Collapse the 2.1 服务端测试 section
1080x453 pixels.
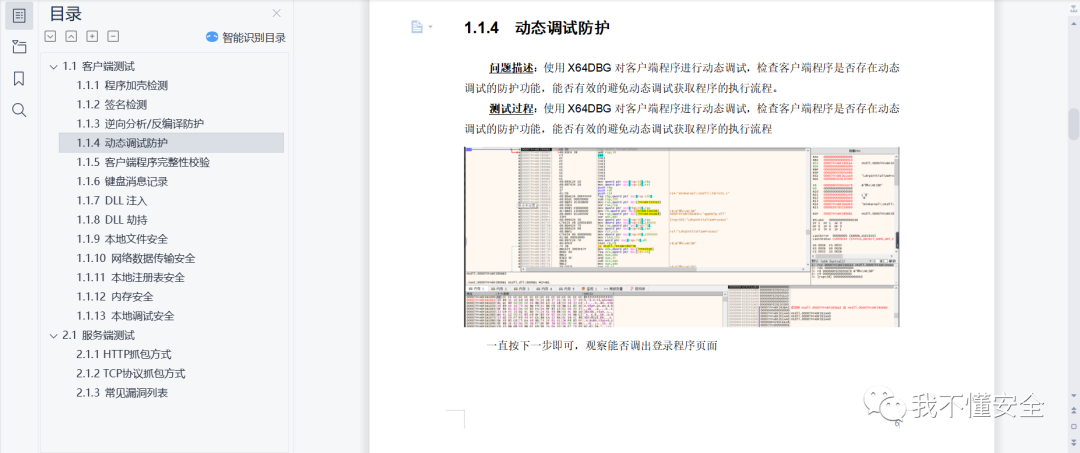click(53, 336)
